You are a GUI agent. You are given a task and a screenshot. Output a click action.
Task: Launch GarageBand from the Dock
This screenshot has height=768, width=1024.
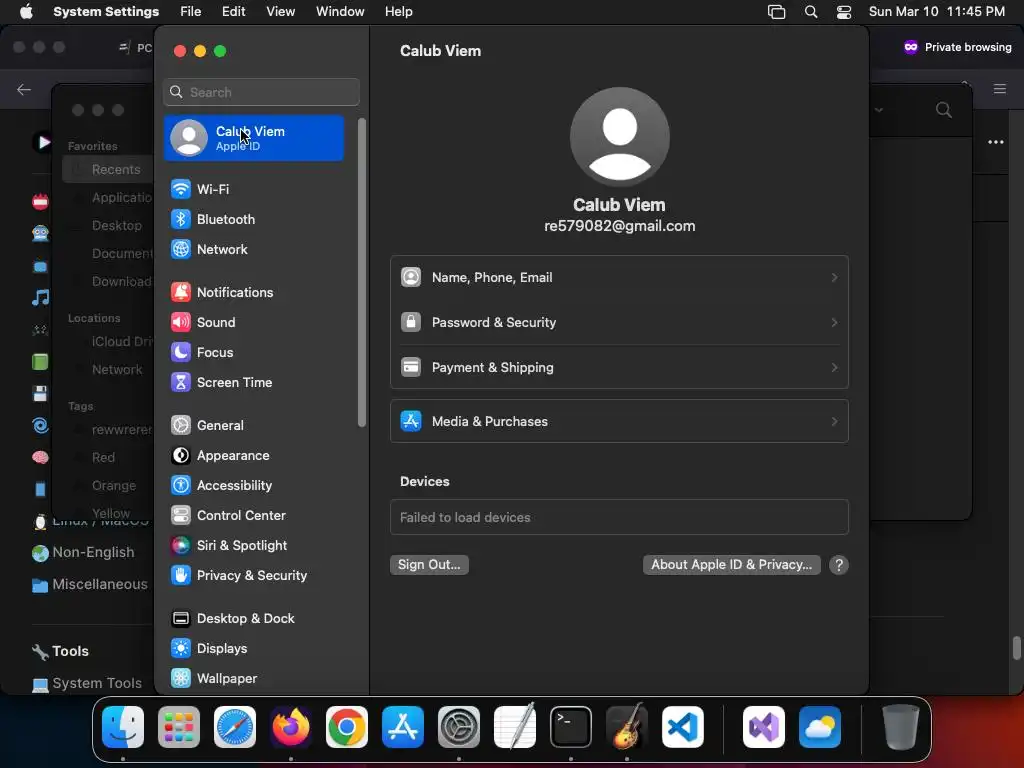coord(627,727)
